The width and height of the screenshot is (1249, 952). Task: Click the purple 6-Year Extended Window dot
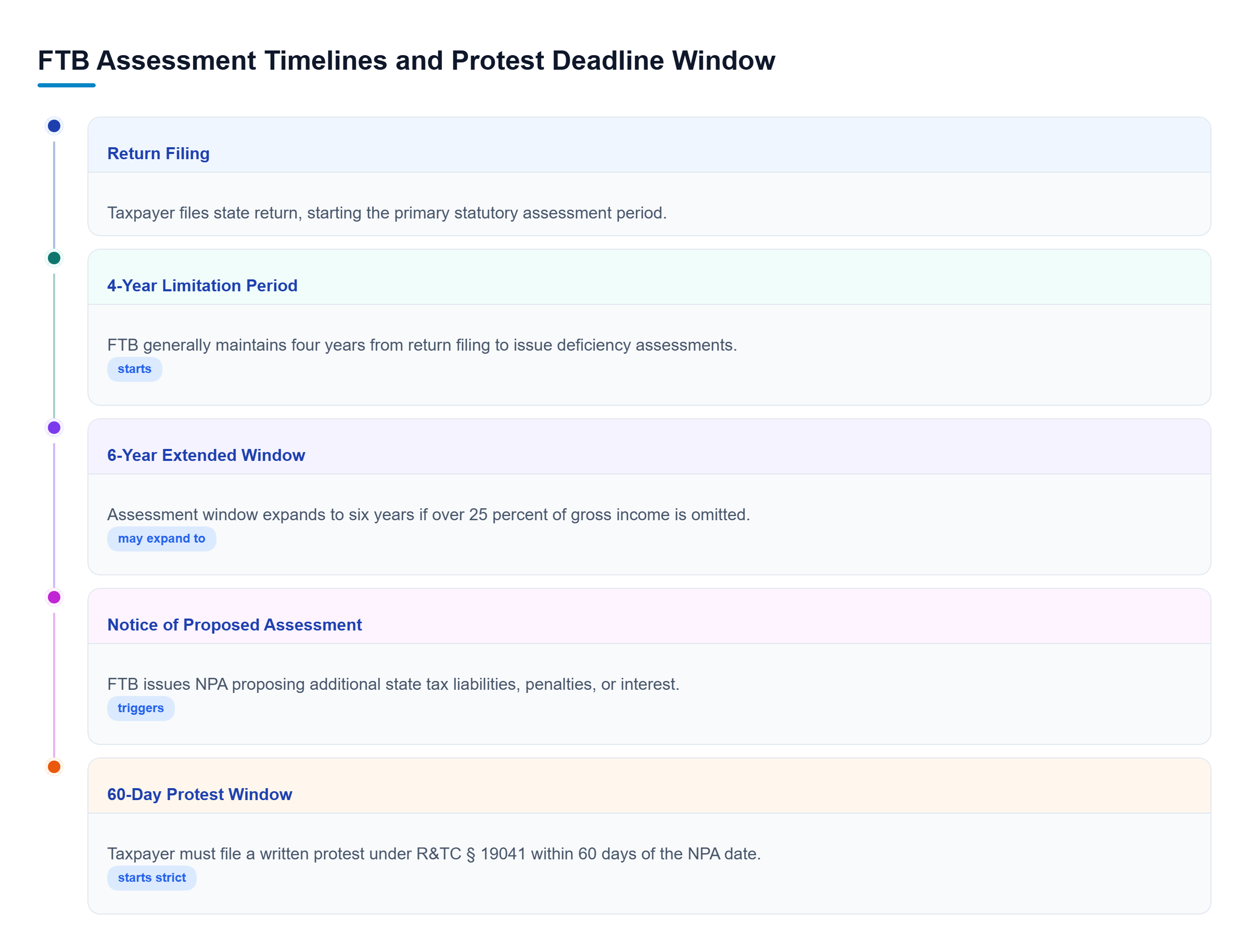(x=54, y=427)
